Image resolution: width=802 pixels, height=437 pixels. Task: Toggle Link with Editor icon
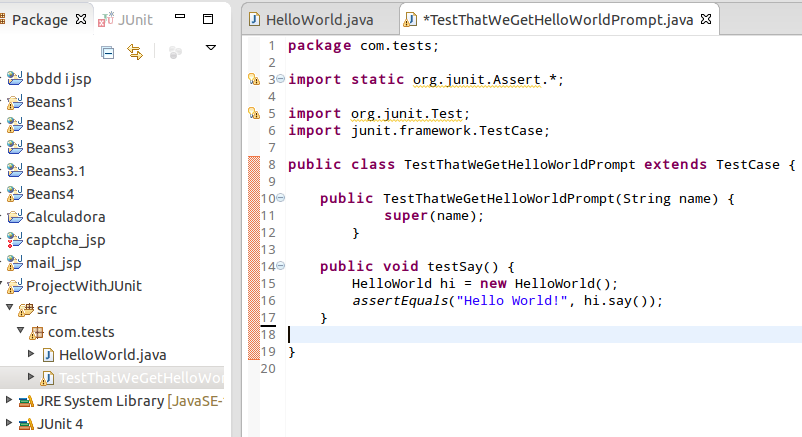tap(134, 50)
